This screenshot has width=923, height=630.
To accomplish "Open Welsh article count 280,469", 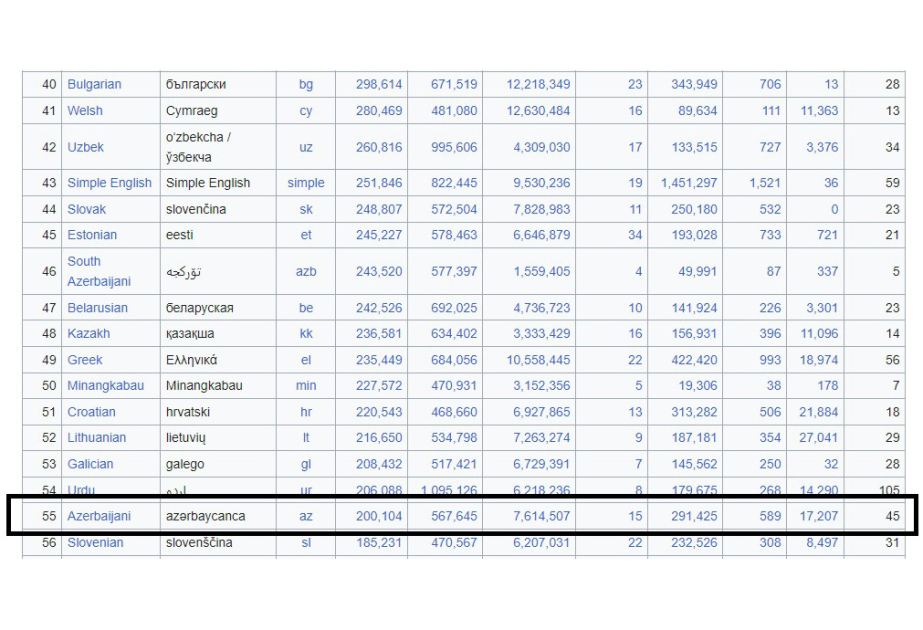I will 379,111.
